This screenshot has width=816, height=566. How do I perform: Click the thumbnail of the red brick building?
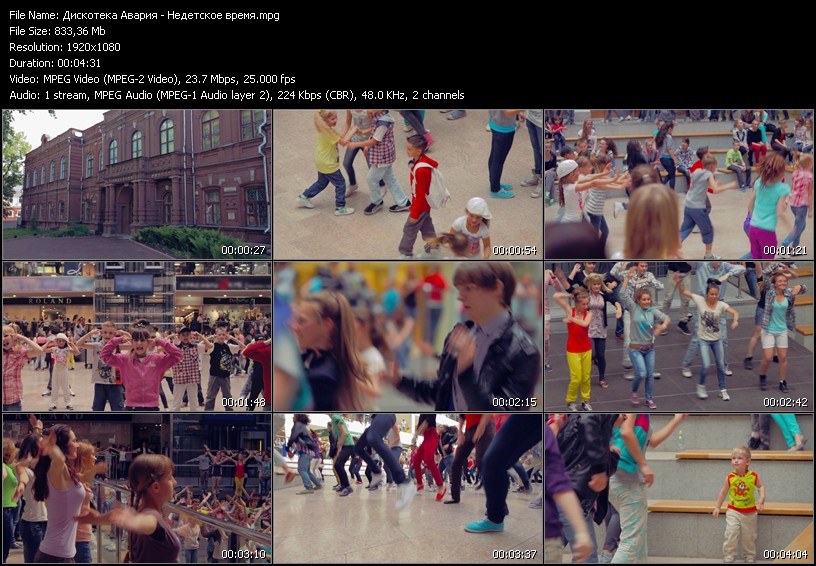[x=136, y=184]
